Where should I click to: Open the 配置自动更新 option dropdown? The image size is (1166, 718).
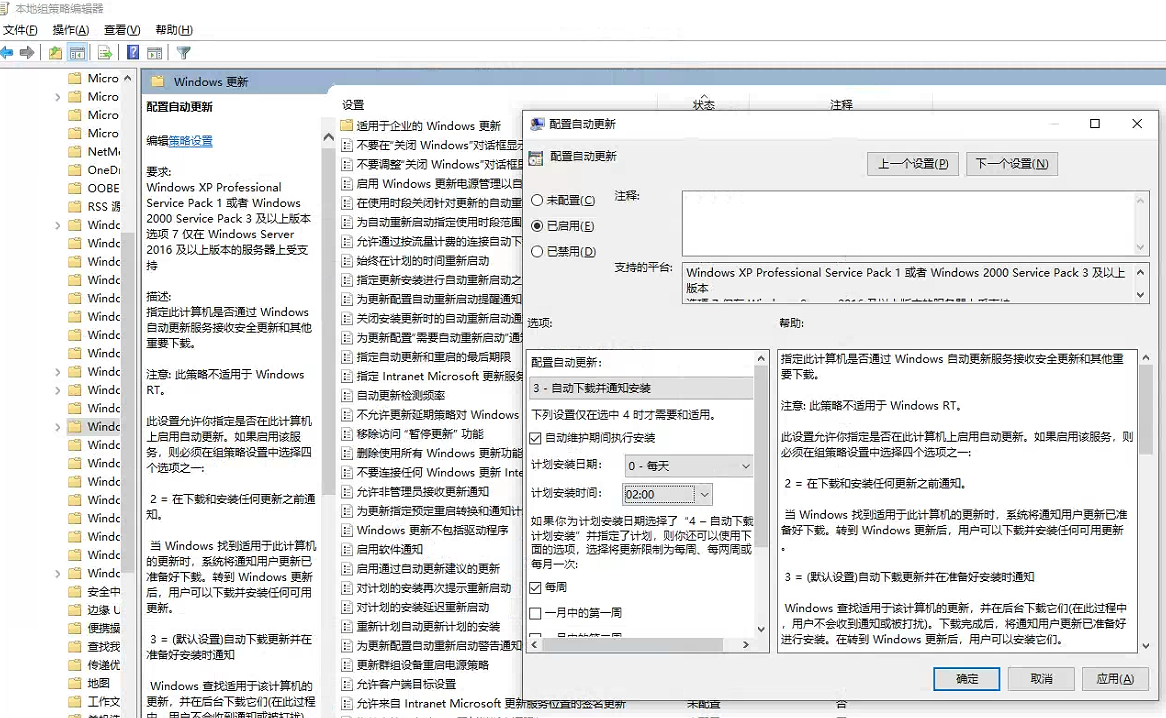pos(640,388)
